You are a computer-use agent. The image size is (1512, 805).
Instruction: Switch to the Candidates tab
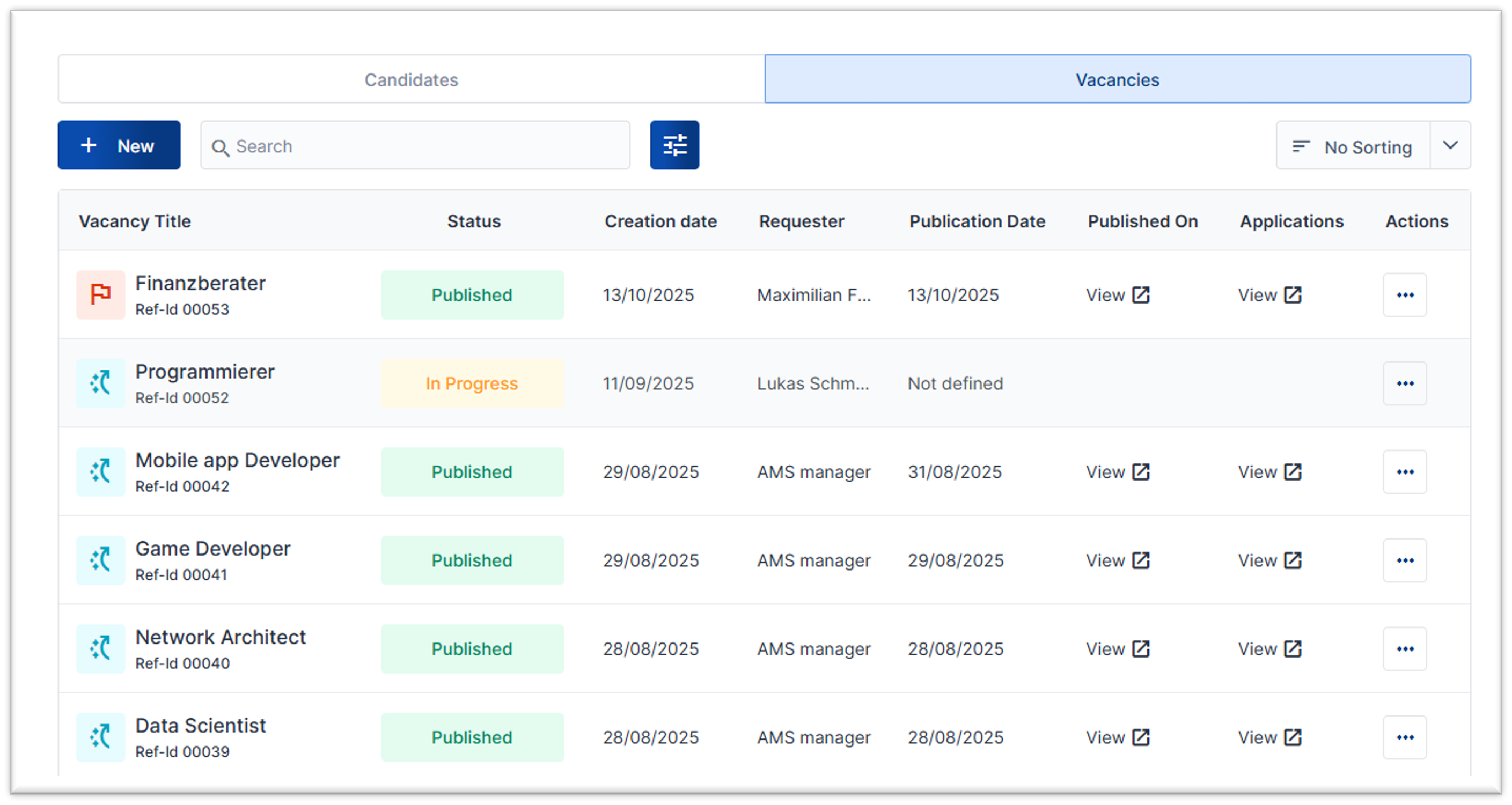(411, 79)
